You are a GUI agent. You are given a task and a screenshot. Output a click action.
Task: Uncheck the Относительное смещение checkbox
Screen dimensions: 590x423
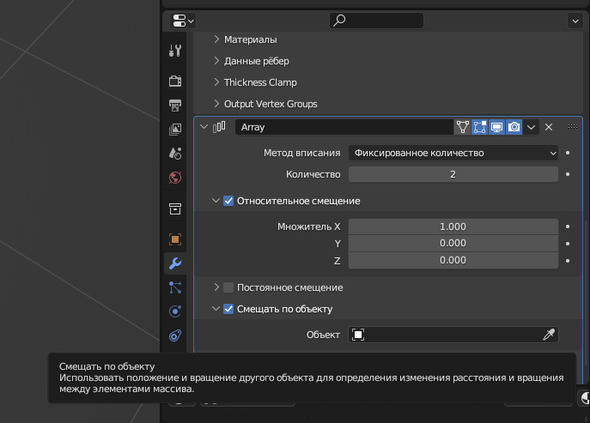coord(228,201)
